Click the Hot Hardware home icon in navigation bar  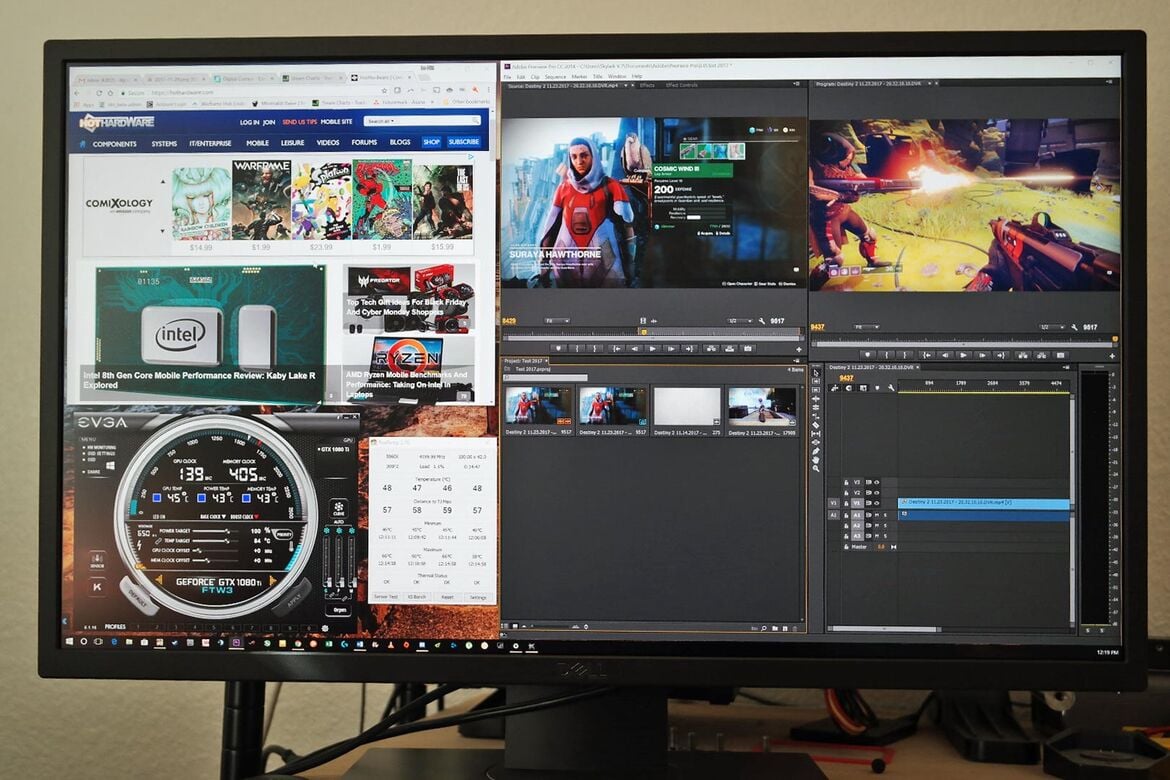[83, 143]
